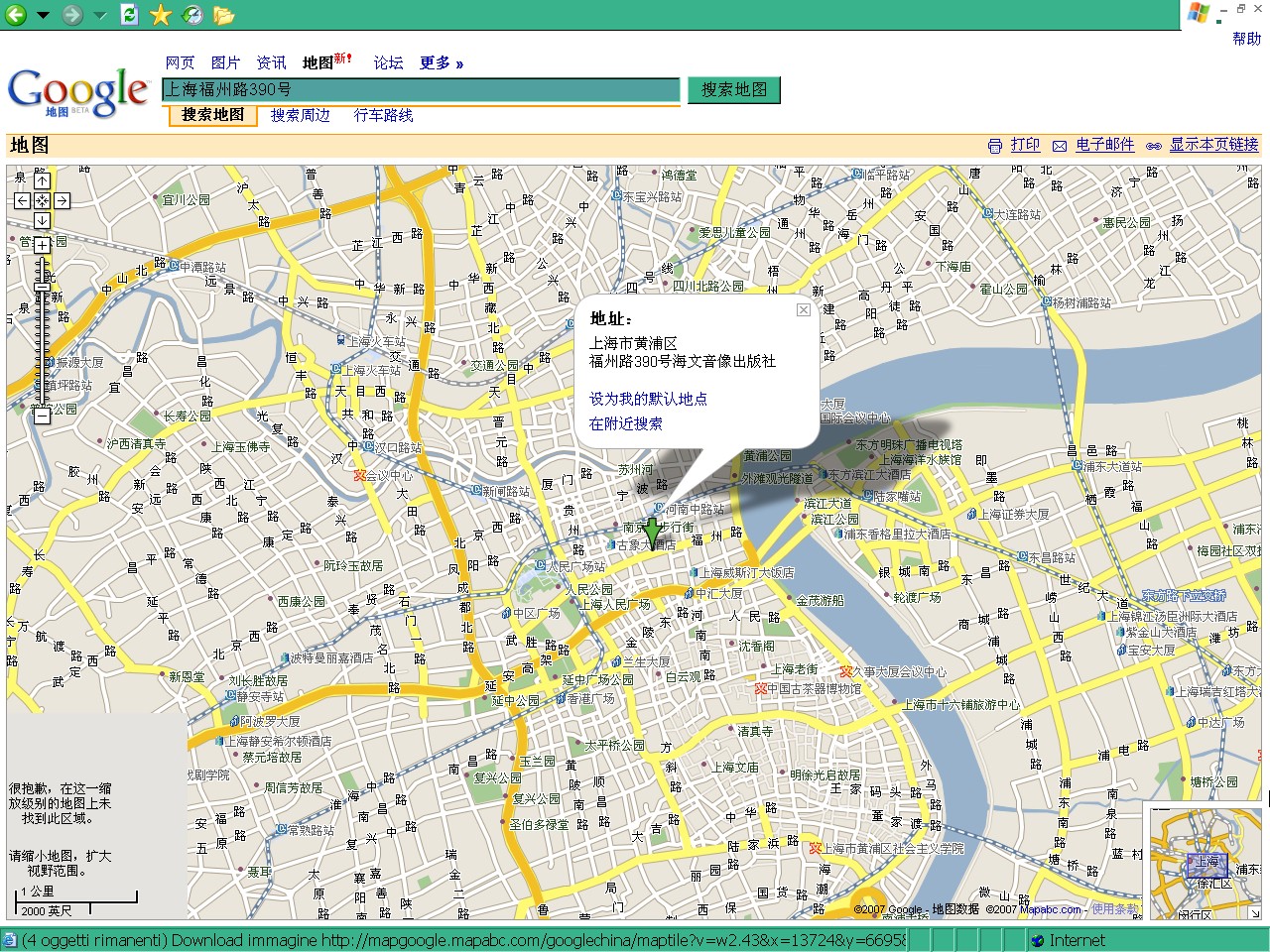Pan the map right with arrow button
This screenshot has height=952, width=1270.
click(62, 200)
